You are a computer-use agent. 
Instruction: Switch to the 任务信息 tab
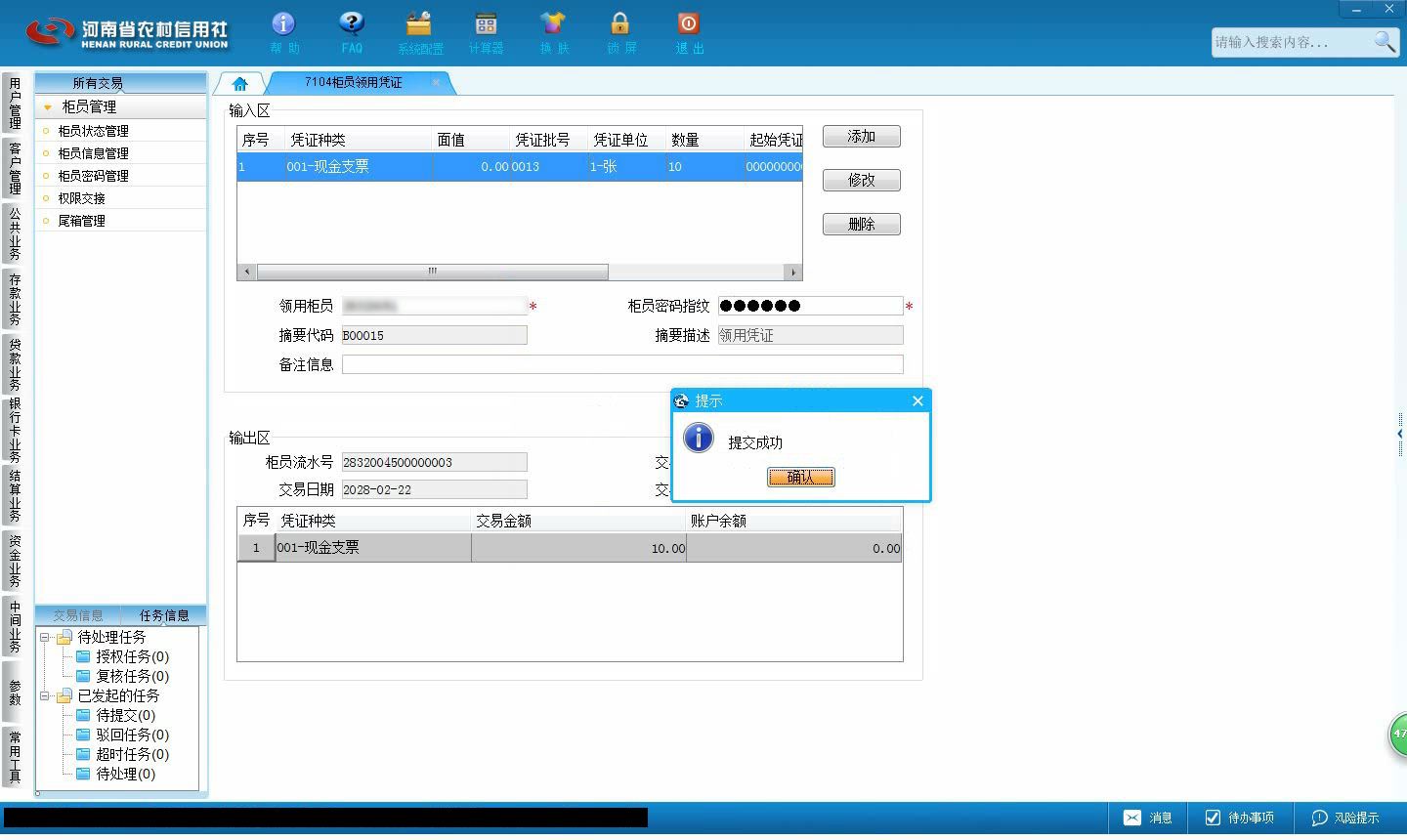pyautogui.click(x=164, y=615)
